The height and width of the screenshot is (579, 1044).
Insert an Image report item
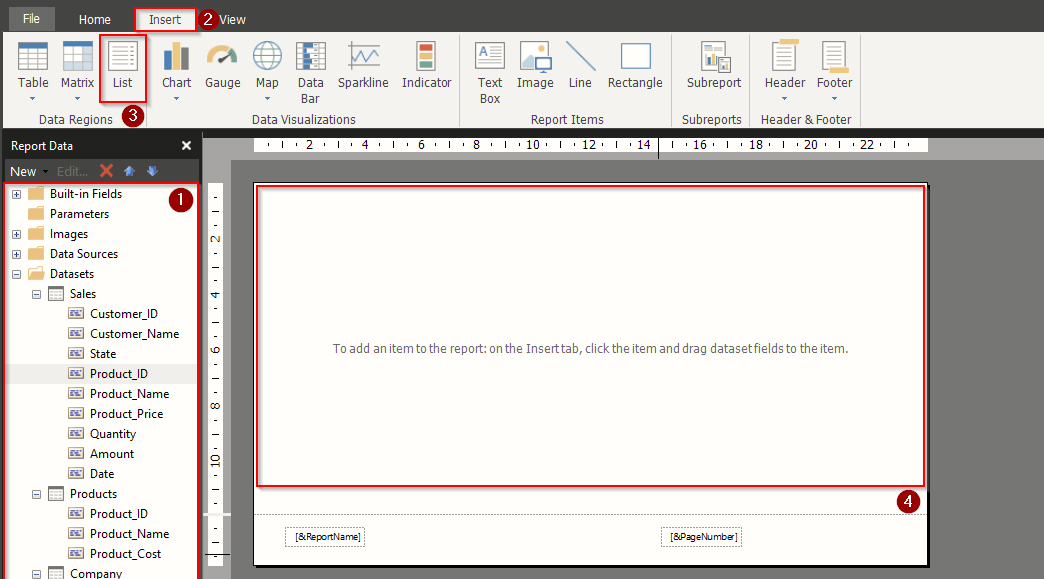535,62
